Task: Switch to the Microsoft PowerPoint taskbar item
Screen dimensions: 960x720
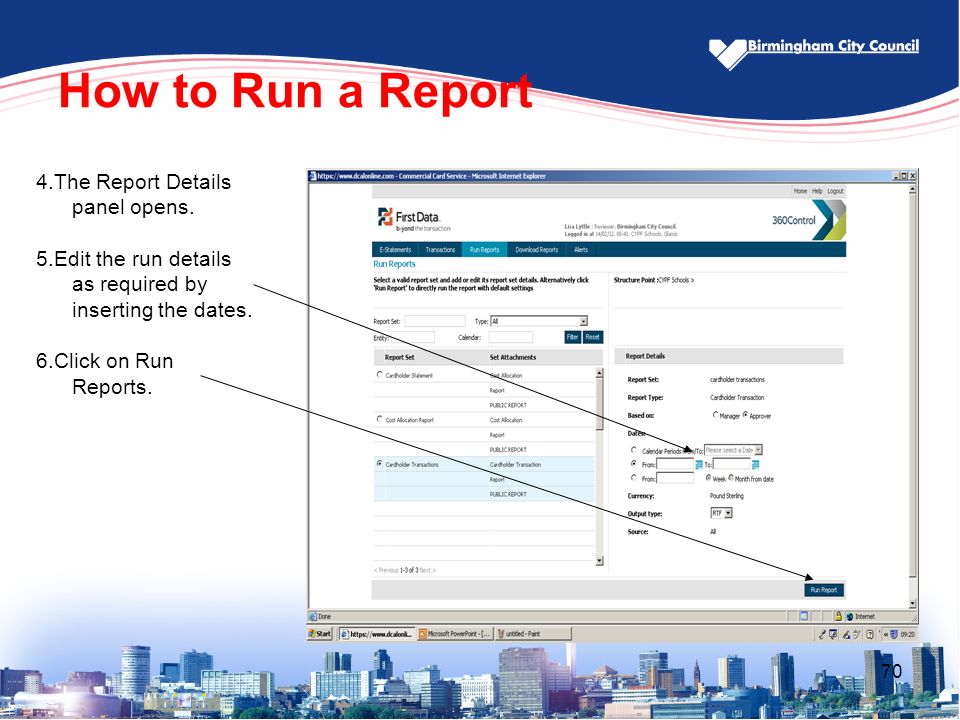Action: coord(454,634)
